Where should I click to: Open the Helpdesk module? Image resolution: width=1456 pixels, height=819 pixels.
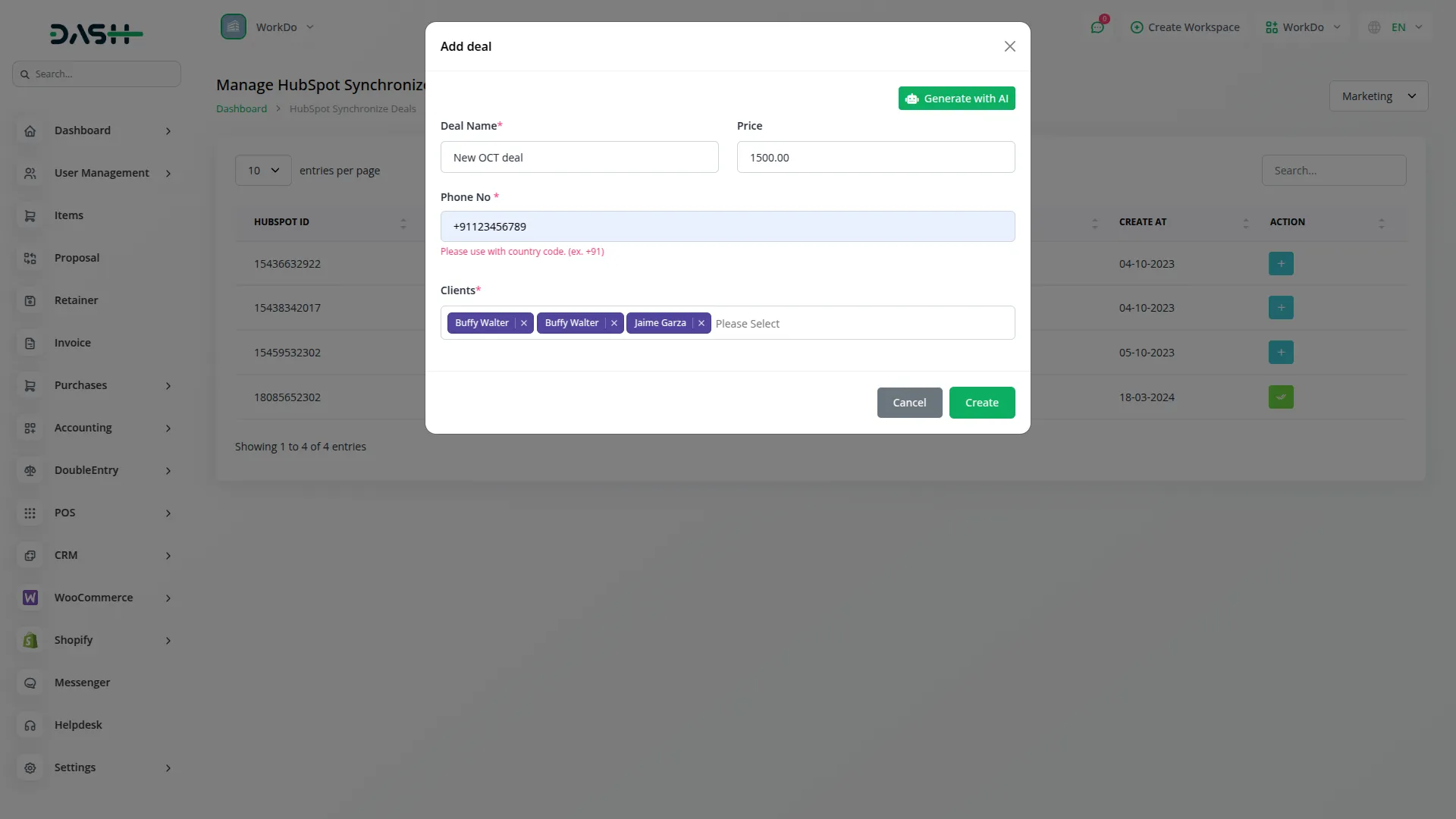tap(77, 724)
